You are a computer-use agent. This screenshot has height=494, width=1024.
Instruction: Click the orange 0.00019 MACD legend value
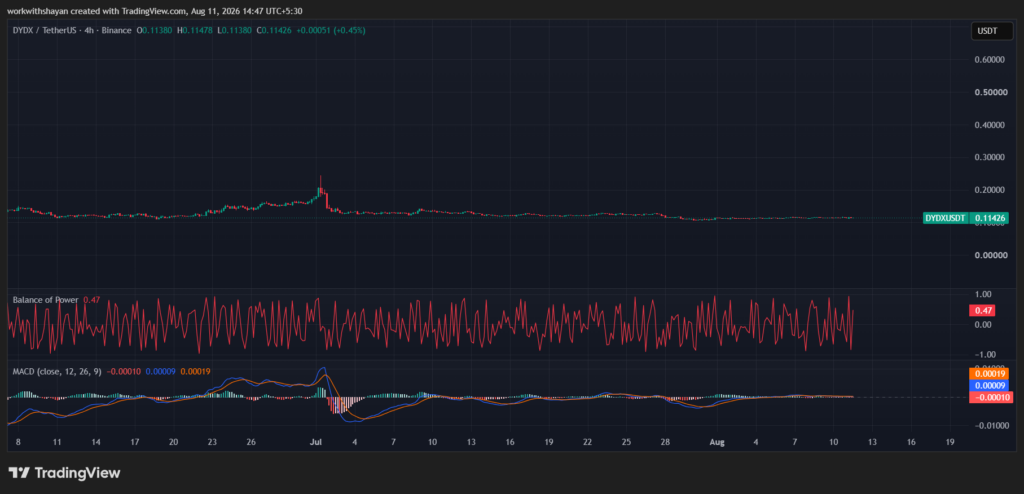pyautogui.click(x=195, y=371)
